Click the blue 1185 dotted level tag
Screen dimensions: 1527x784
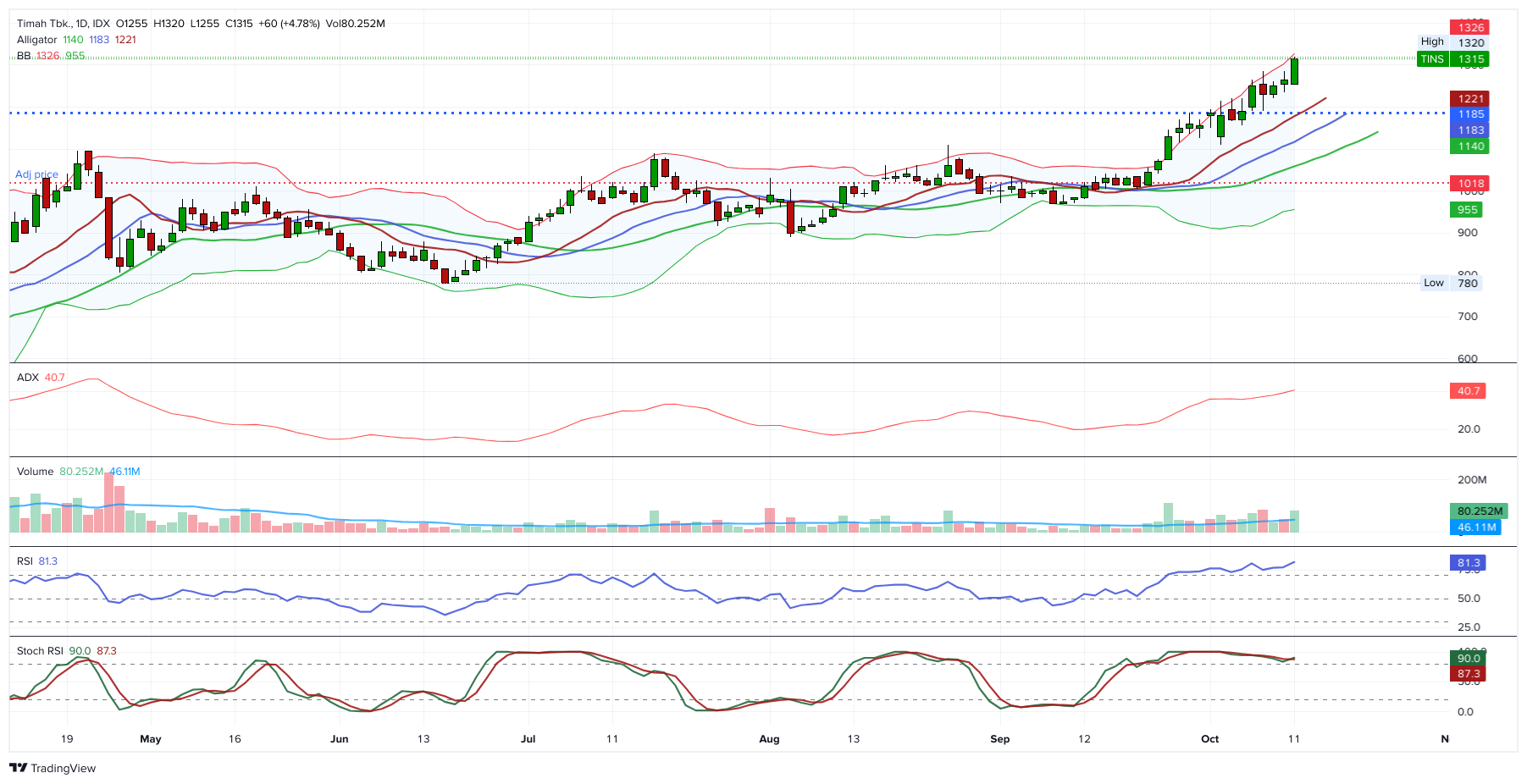pos(1471,113)
